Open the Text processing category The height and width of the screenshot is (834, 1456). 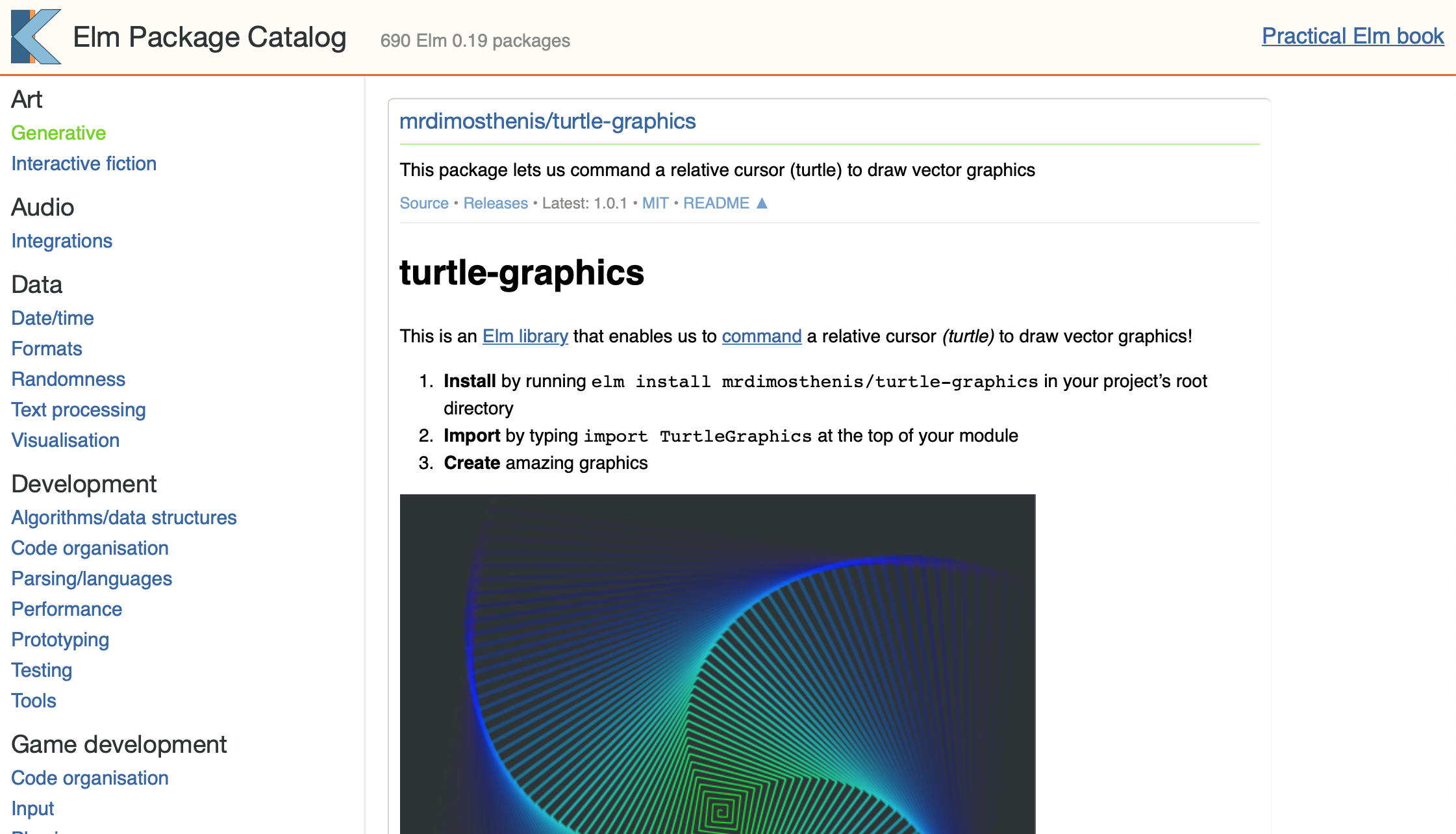pyautogui.click(x=79, y=410)
